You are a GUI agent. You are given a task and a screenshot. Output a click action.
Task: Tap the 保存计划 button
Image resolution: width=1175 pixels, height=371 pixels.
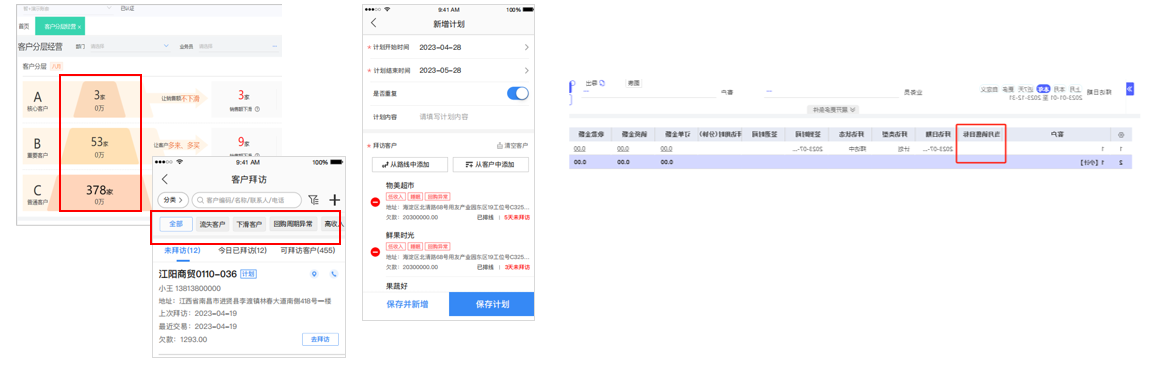[x=492, y=304]
